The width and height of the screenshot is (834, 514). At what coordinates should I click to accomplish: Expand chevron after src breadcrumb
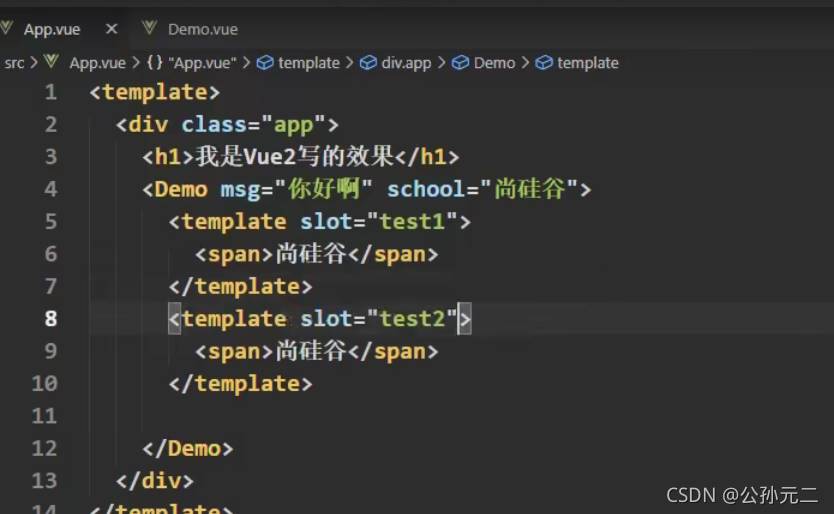pos(35,63)
